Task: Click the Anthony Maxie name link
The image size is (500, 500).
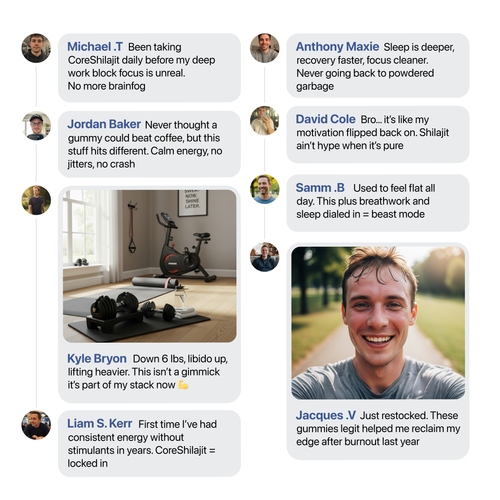Action: tap(337, 47)
